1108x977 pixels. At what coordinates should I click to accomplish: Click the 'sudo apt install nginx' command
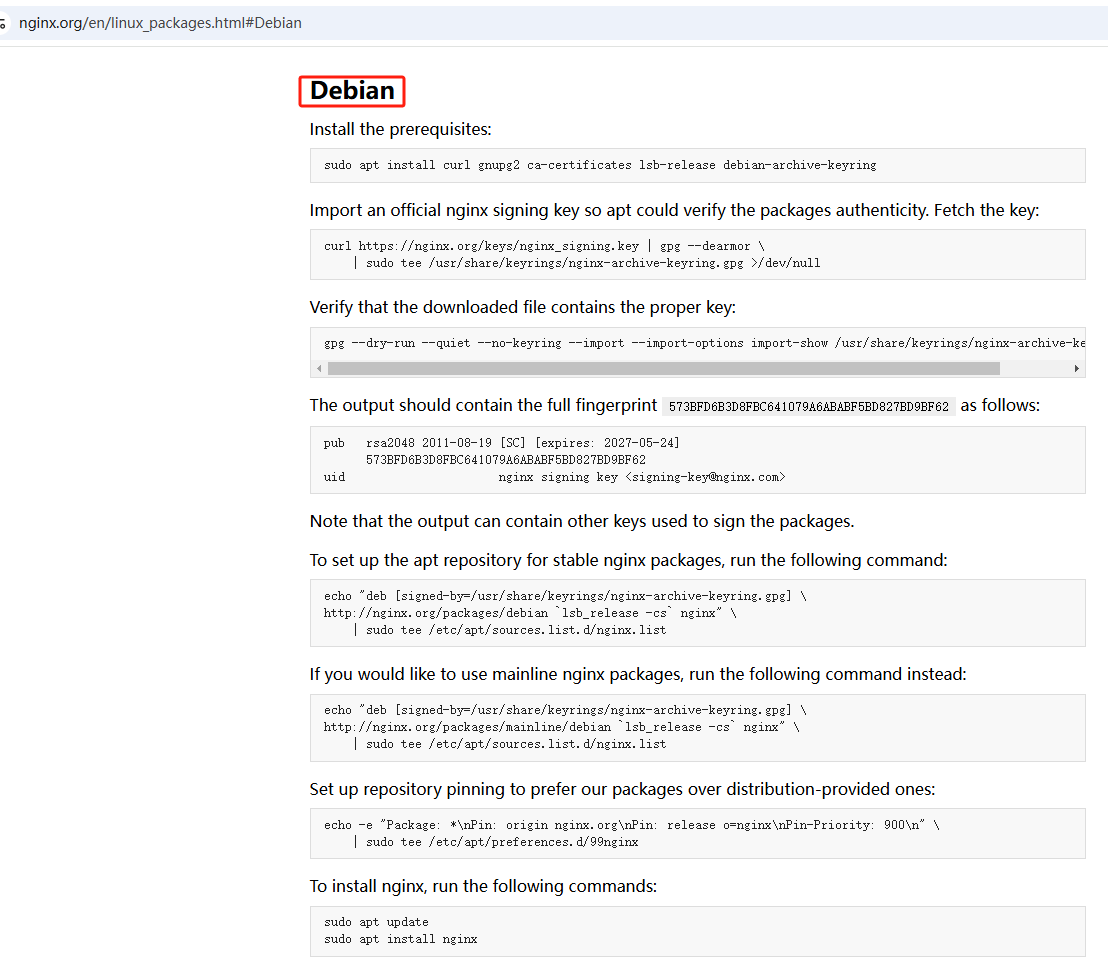click(401, 940)
